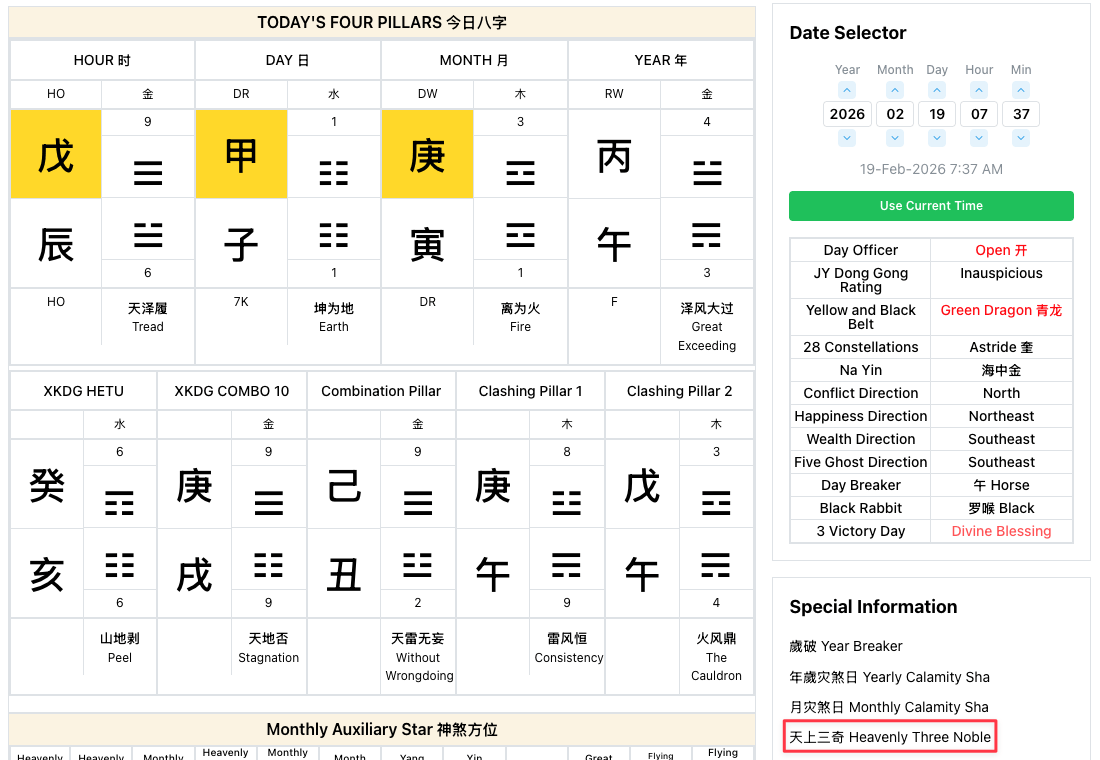This screenshot has height=760, width=1100.
Task: Click the 离为火 Fire hexagram name
Action: click(x=521, y=317)
